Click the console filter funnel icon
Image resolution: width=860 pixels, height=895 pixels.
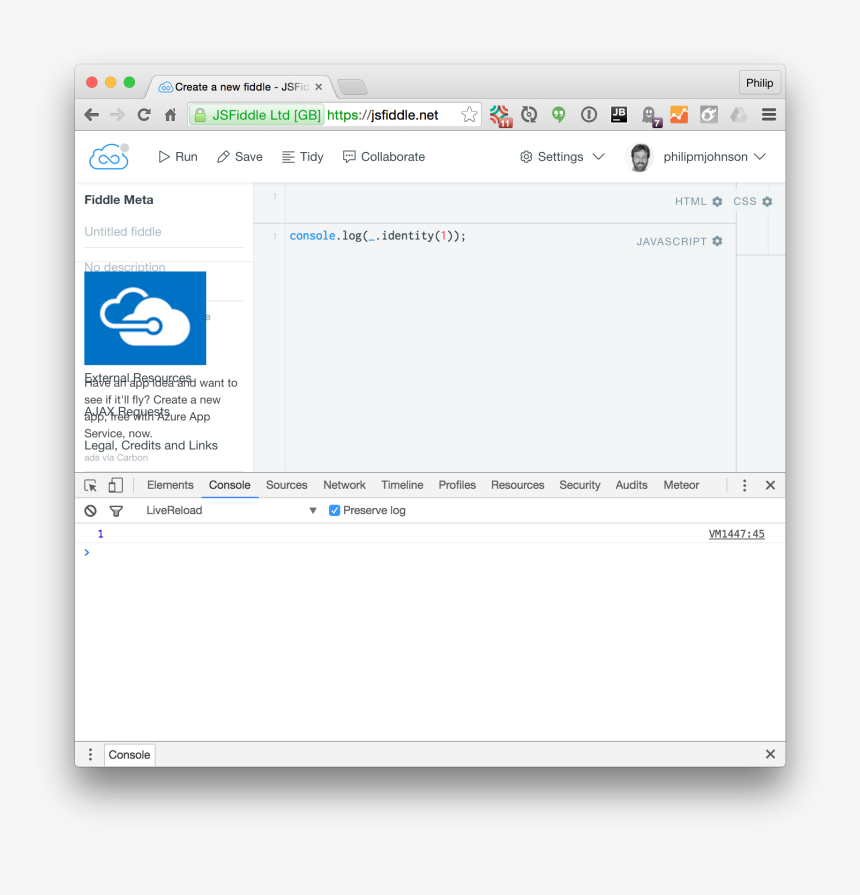coord(116,511)
